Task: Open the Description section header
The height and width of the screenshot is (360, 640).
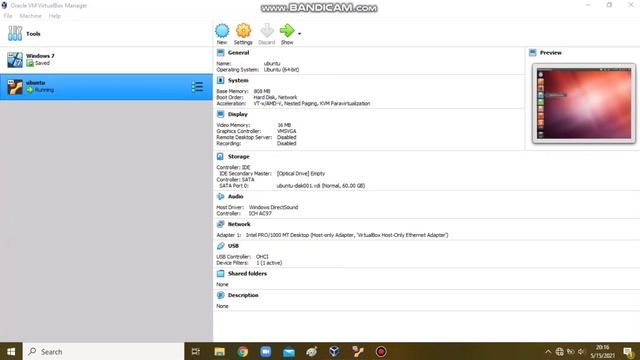Action: coord(243,295)
